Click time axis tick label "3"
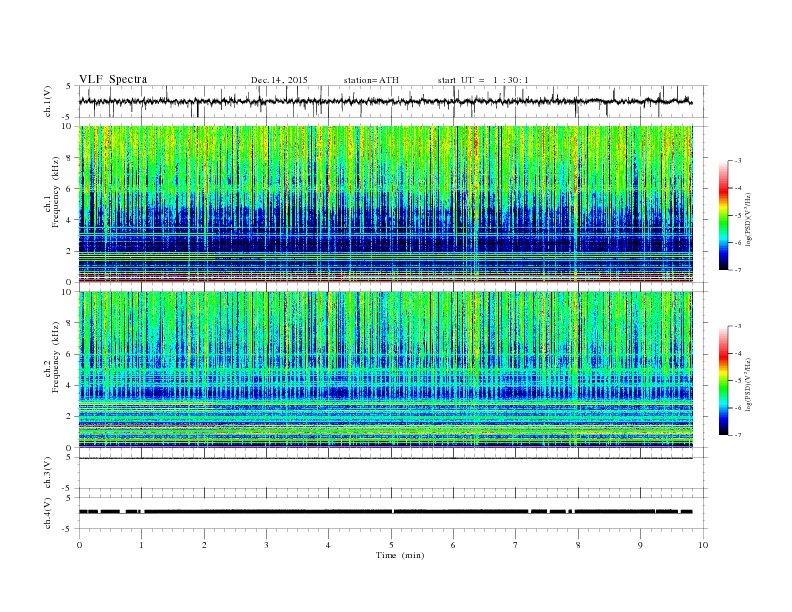The height and width of the screenshot is (612, 792). tap(266, 545)
